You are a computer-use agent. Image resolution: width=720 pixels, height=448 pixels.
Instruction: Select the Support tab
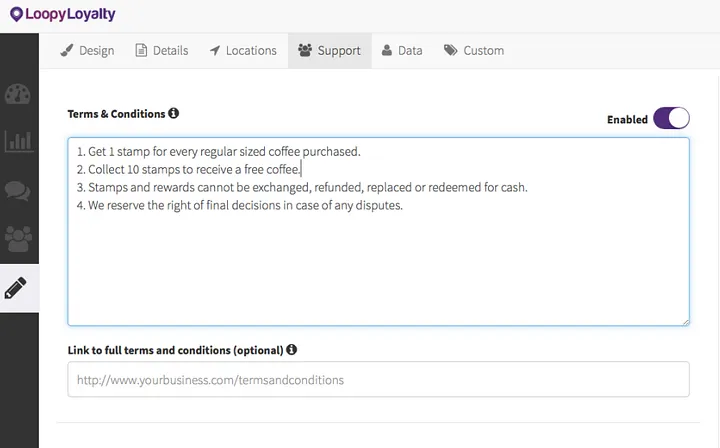pos(330,50)
